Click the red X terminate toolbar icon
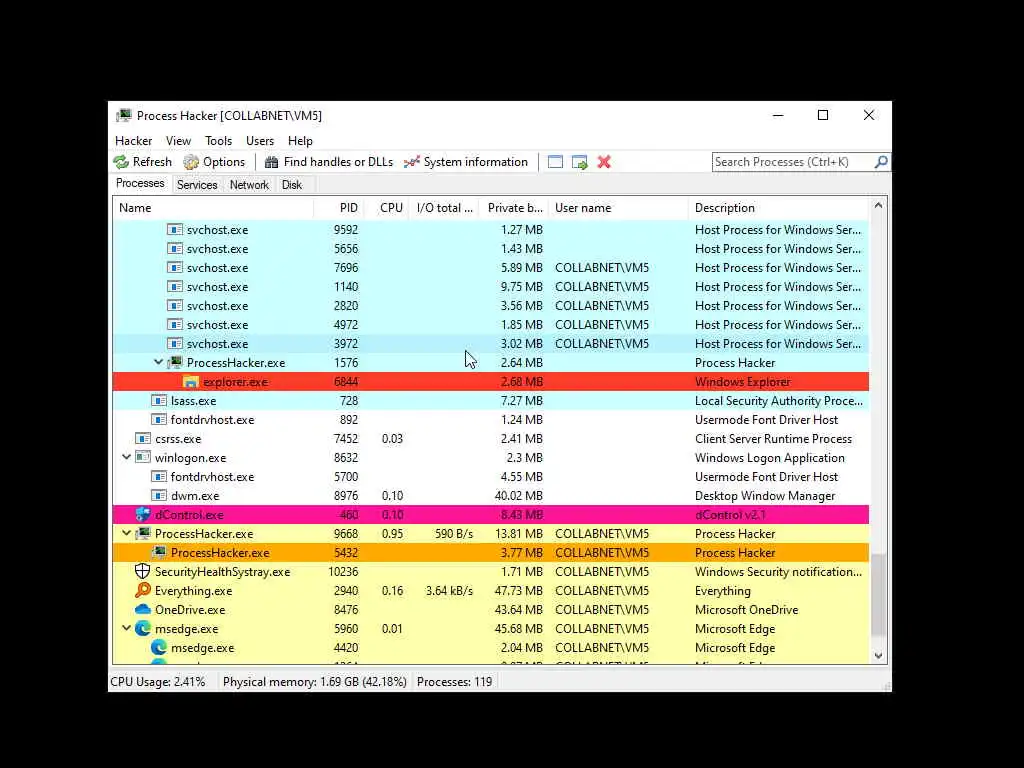 [604, 162]
